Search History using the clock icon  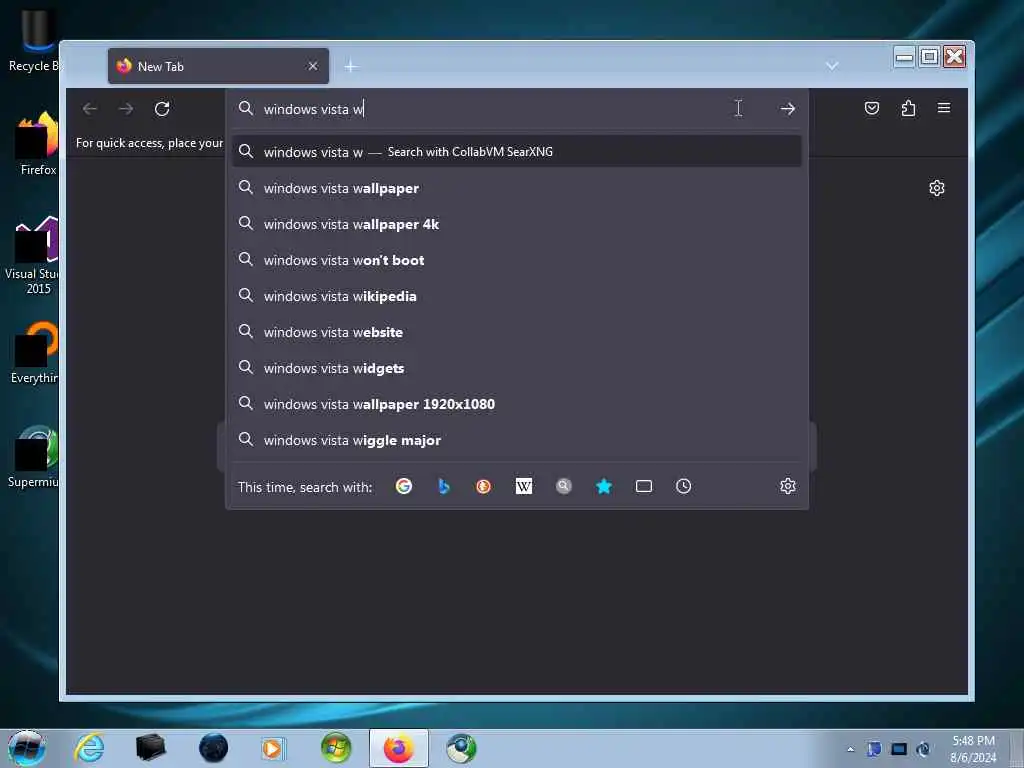point(684,486)
